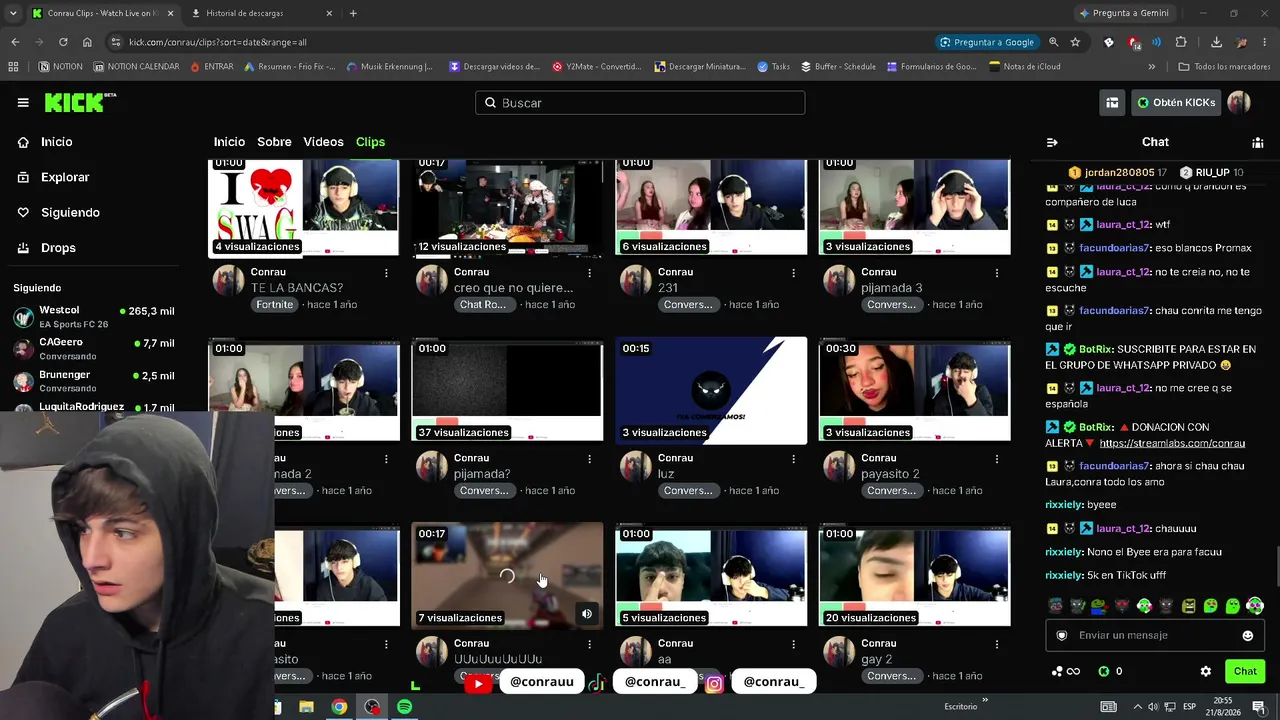Open options for payasito 2 clip
The image size is (1280, 720).
pyautogui.click(x=996, y=458)
